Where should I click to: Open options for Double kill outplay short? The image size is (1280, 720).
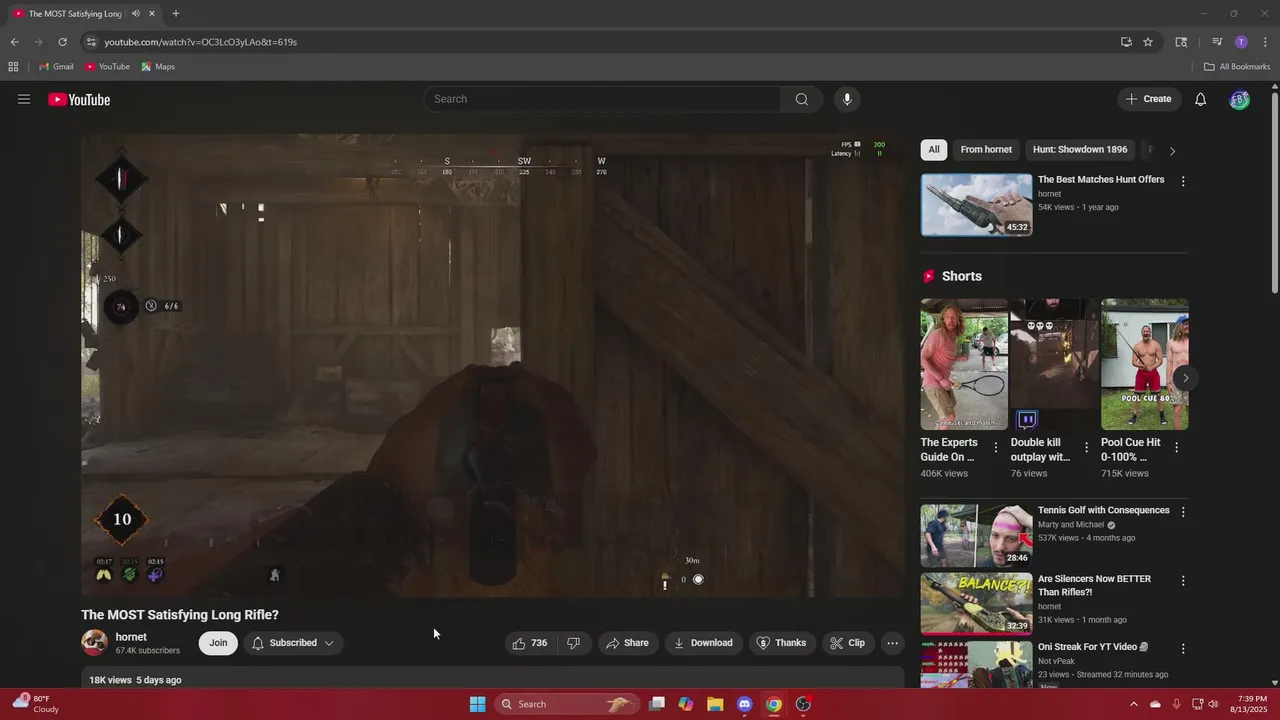point(1086,448)
